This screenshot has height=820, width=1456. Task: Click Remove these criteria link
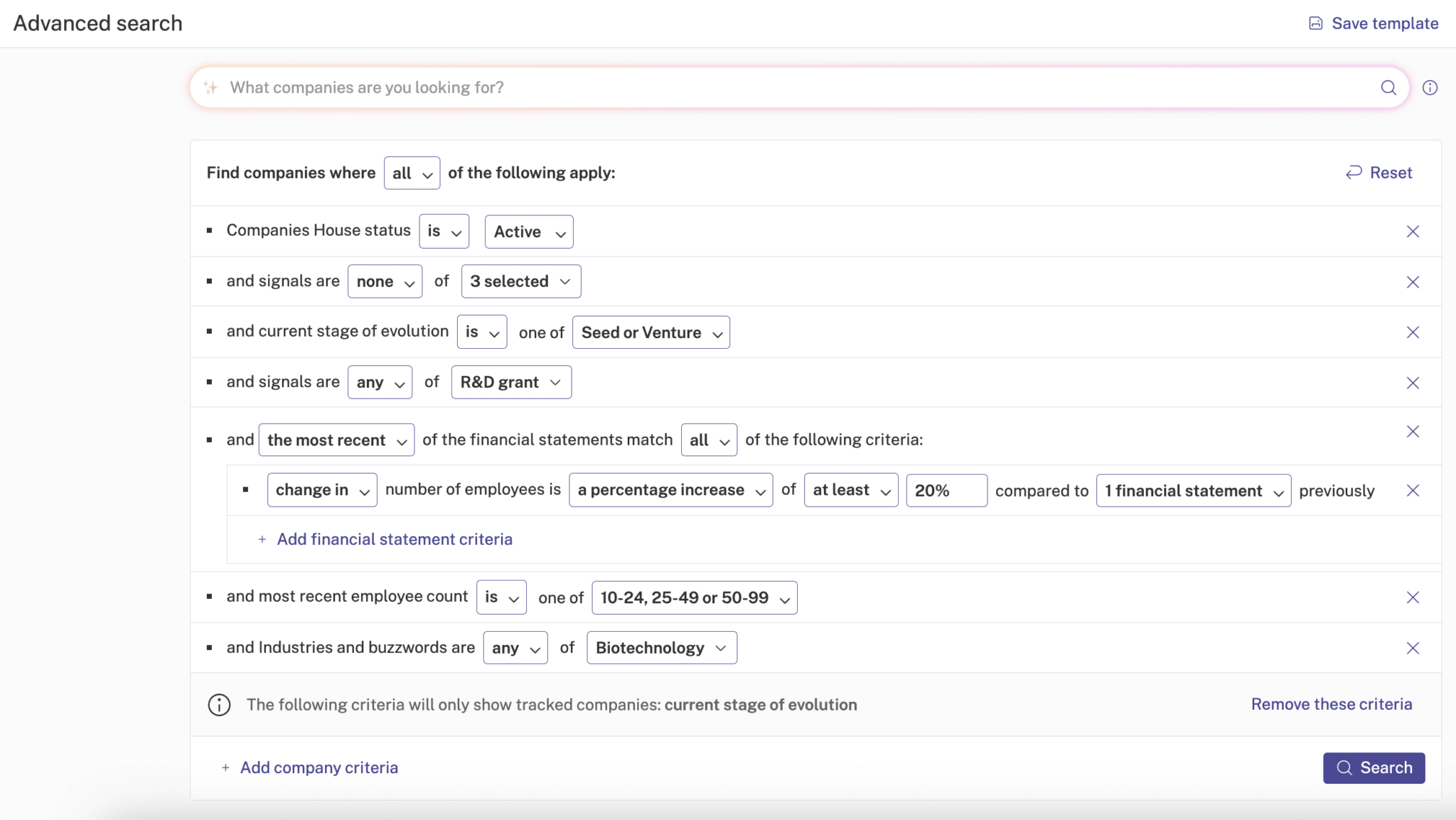tap(1331, 704)
